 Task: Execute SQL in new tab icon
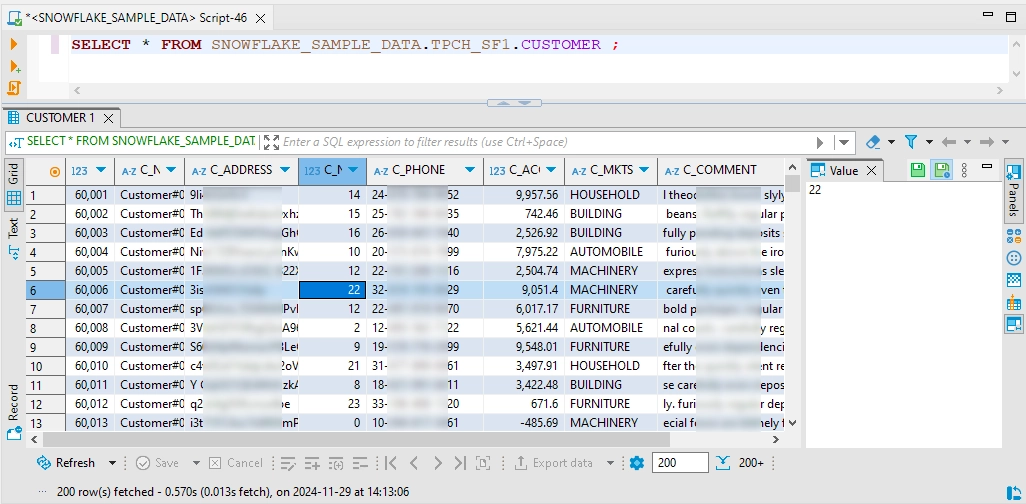[14, 66]
